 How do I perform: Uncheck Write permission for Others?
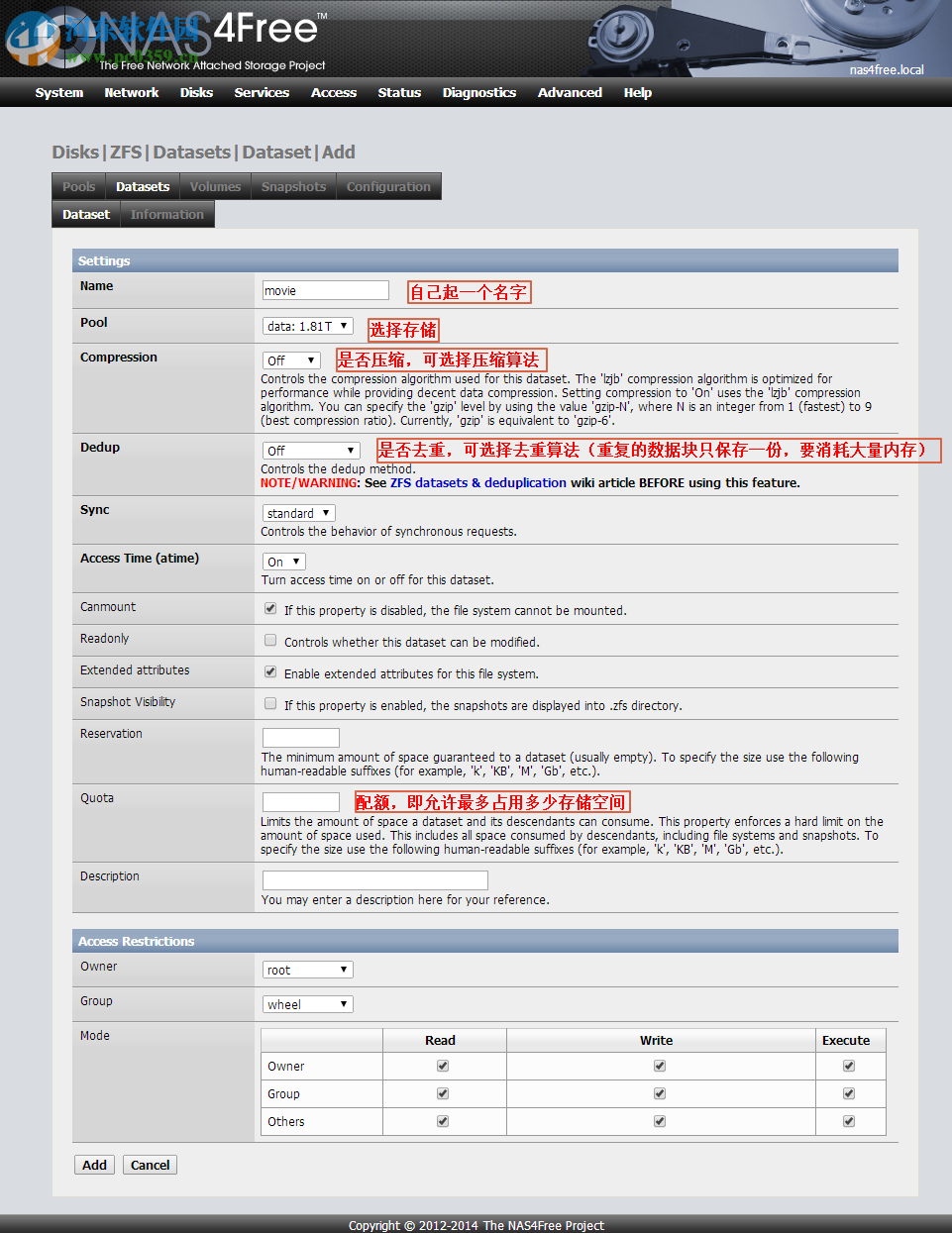[x=659, y=1121]
